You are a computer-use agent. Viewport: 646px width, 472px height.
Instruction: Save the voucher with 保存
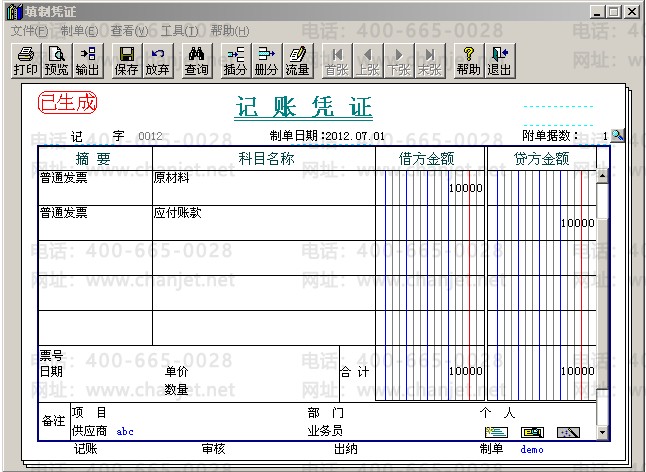[126, 61]
